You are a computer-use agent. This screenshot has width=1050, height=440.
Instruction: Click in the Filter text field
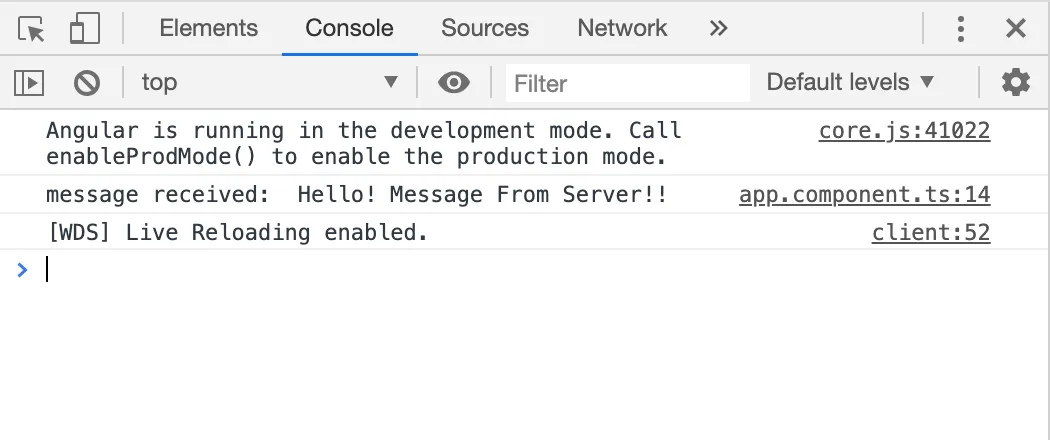[628, 83]
